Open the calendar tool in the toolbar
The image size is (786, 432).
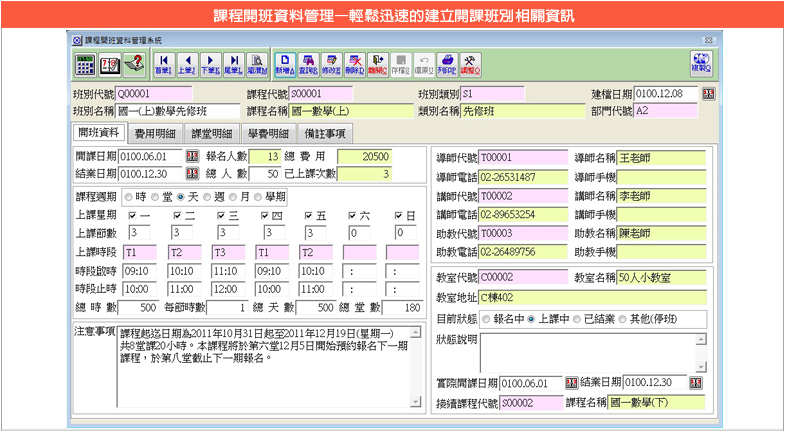(109, 64)
